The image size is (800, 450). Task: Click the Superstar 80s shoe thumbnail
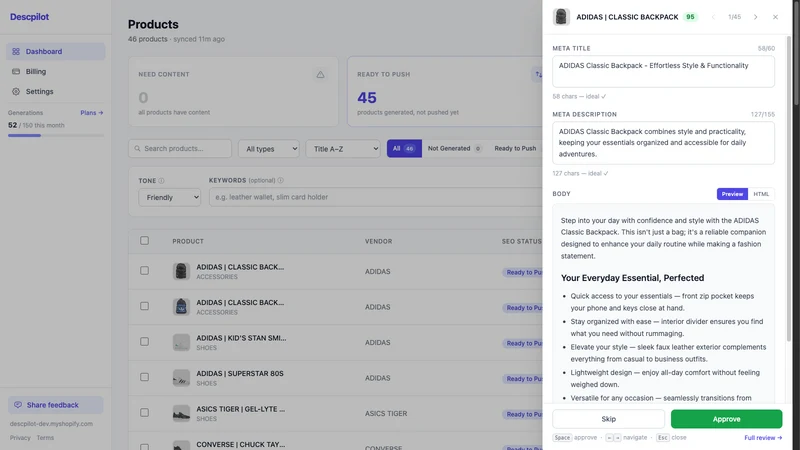(181, 378)
